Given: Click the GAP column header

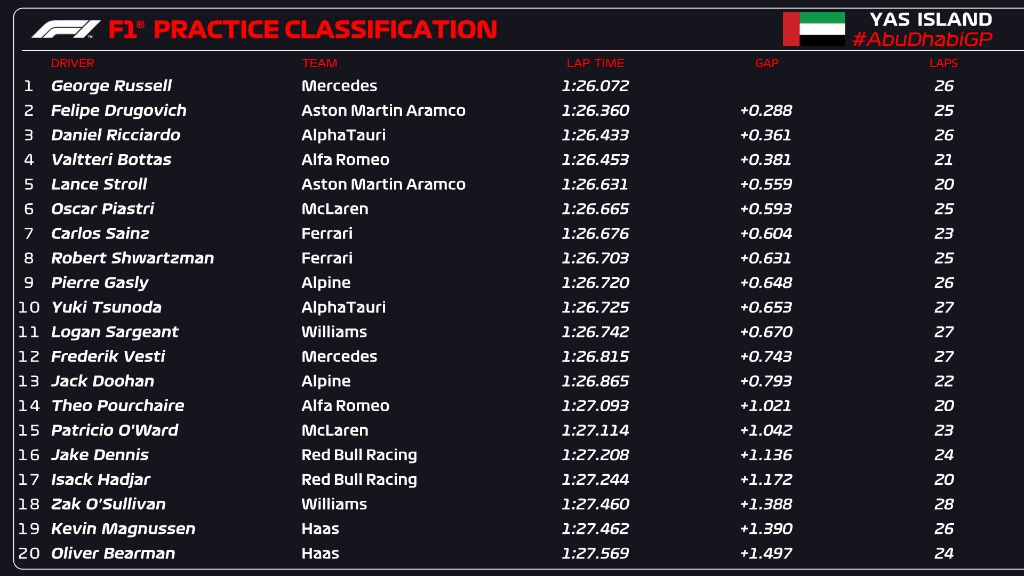Looking at the screenshot, I should click(x=767, y=63).
